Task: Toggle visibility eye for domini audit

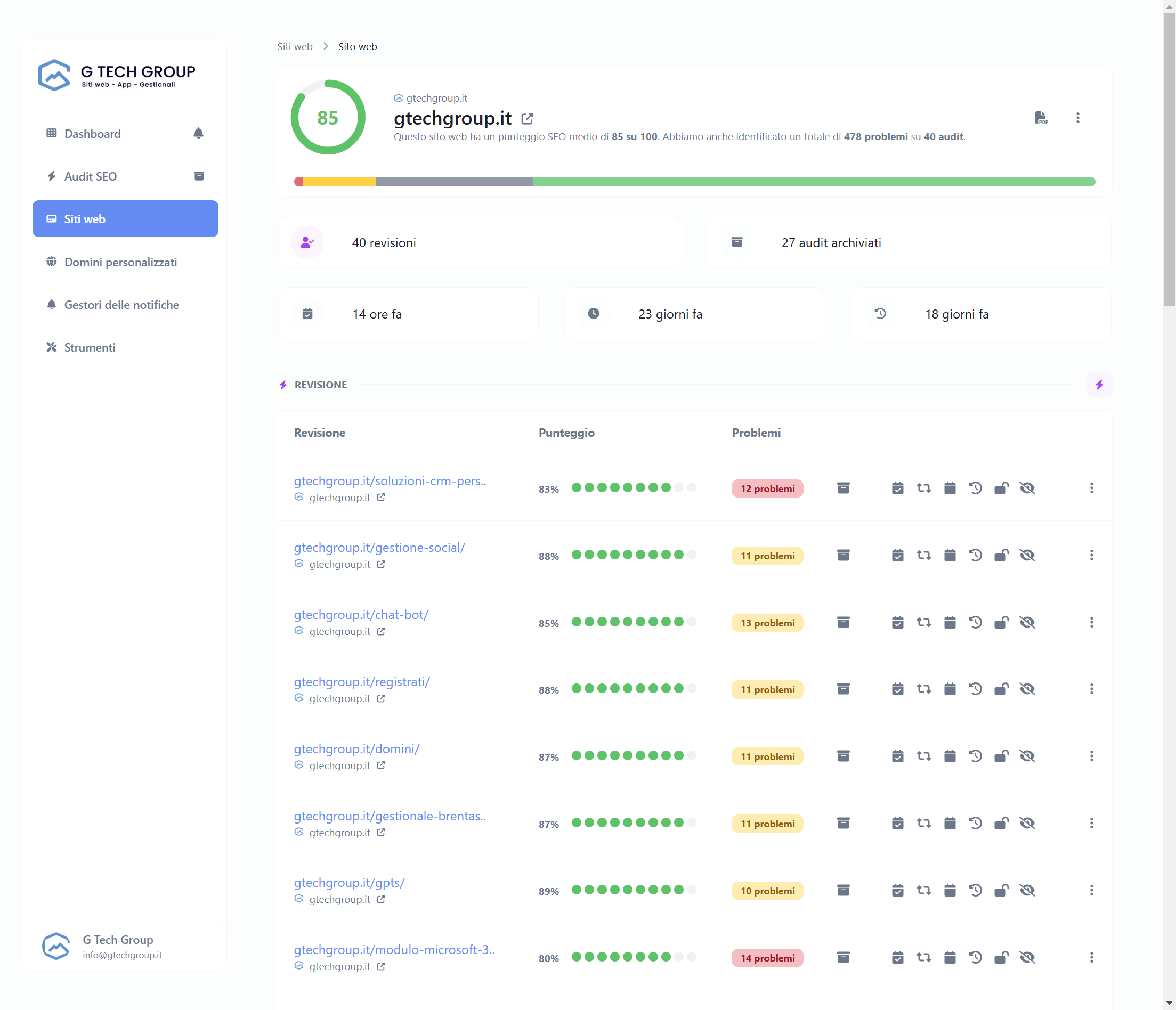Action: point(1027,756)
